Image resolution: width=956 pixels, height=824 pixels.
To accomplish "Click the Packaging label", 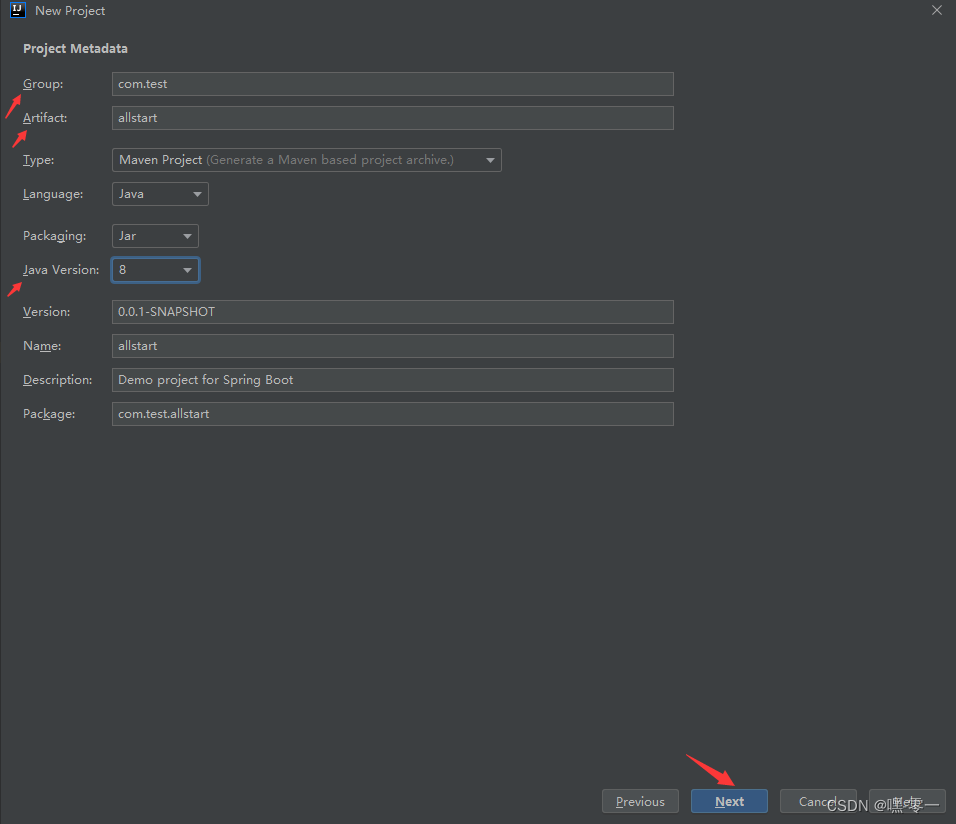I will pyautogui.click(x=55, y=236).
